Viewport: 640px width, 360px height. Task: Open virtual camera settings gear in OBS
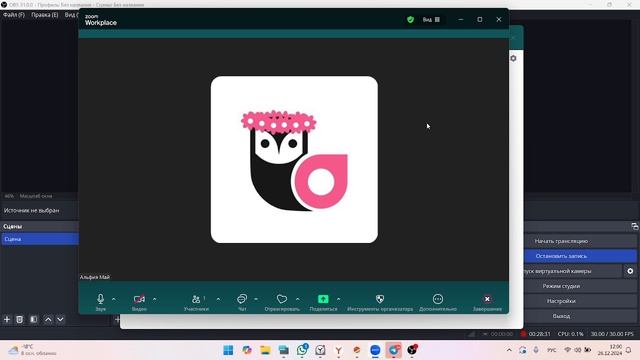click(630, 271)
